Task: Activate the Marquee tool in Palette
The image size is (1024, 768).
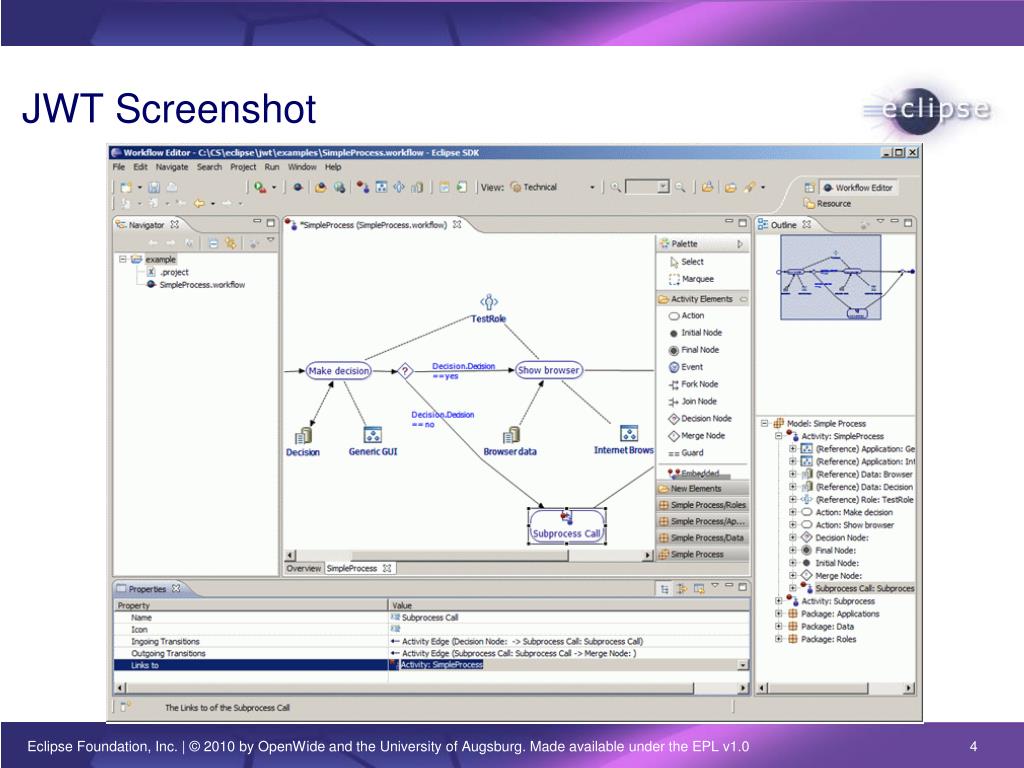Action: pos(691,279)
